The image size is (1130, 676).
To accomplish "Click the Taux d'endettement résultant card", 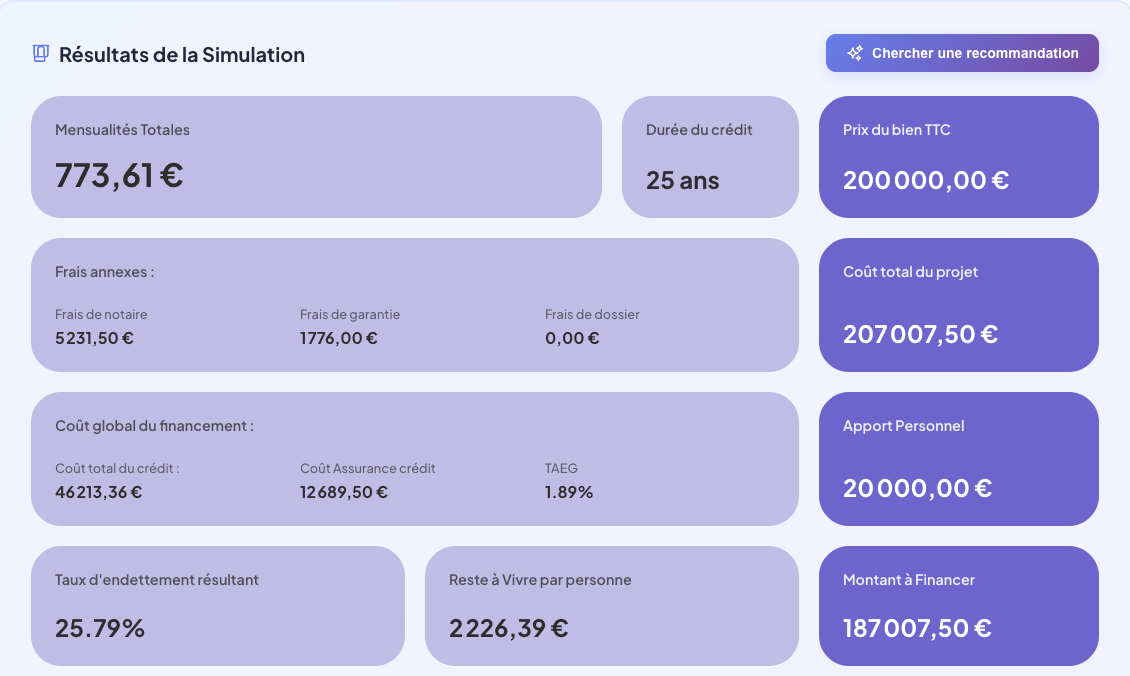I will (218, 605).
